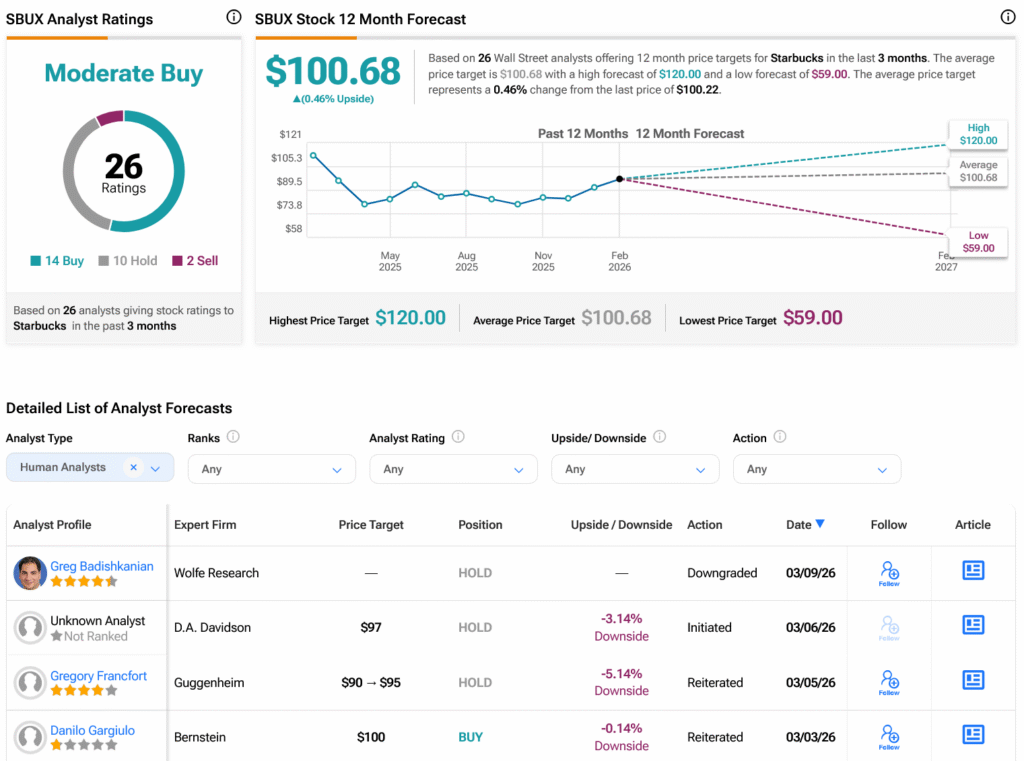Open the Upside/Downside dropdown

635,469
